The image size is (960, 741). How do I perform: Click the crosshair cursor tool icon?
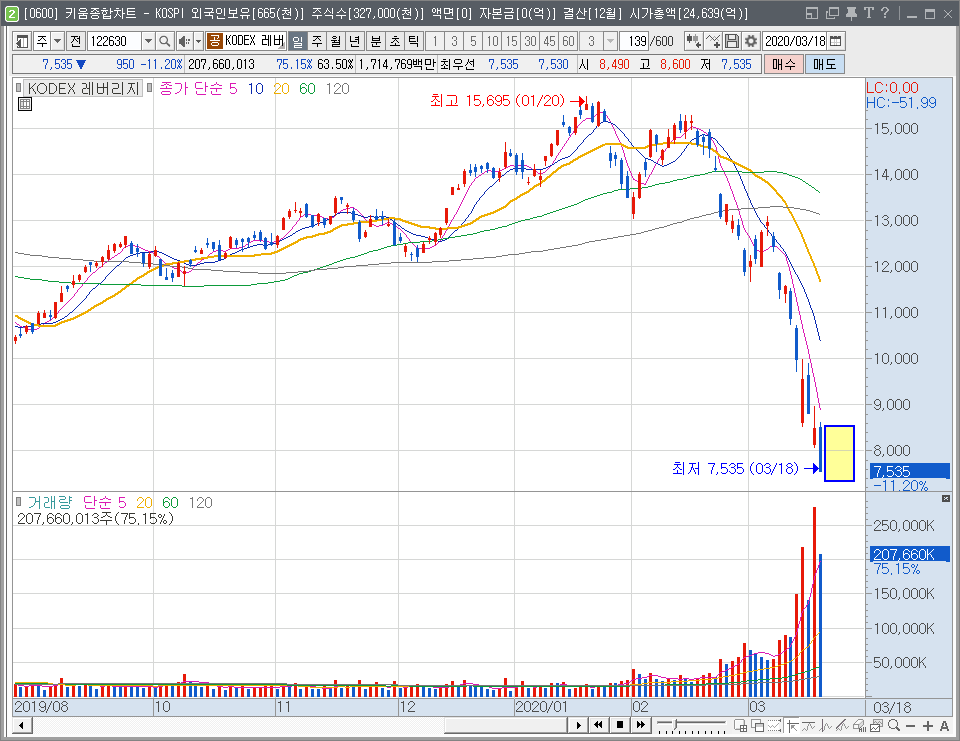coord(792,726)
